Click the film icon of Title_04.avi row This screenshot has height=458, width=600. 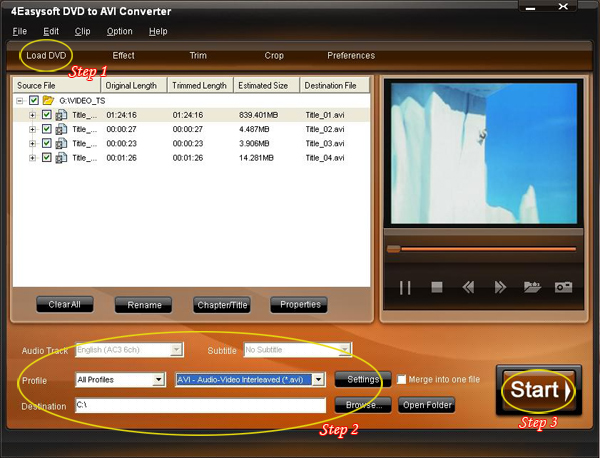(x=61, y=158)
